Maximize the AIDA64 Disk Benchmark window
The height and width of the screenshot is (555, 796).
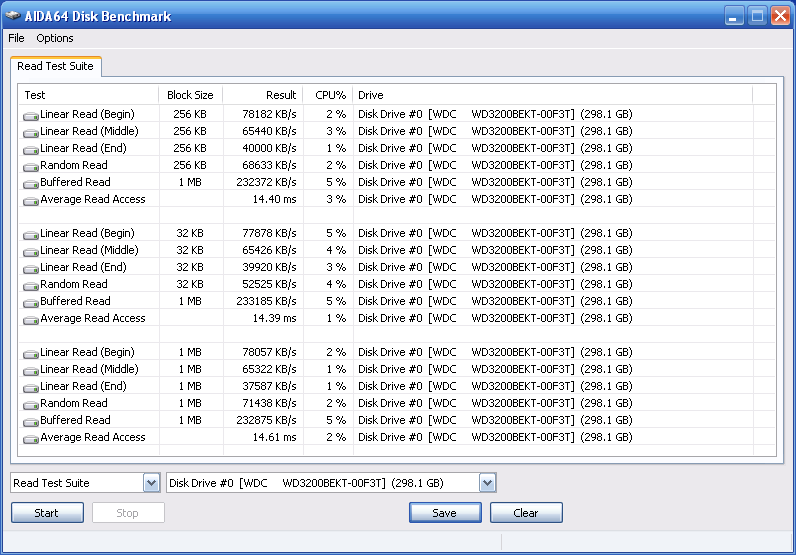757,16
